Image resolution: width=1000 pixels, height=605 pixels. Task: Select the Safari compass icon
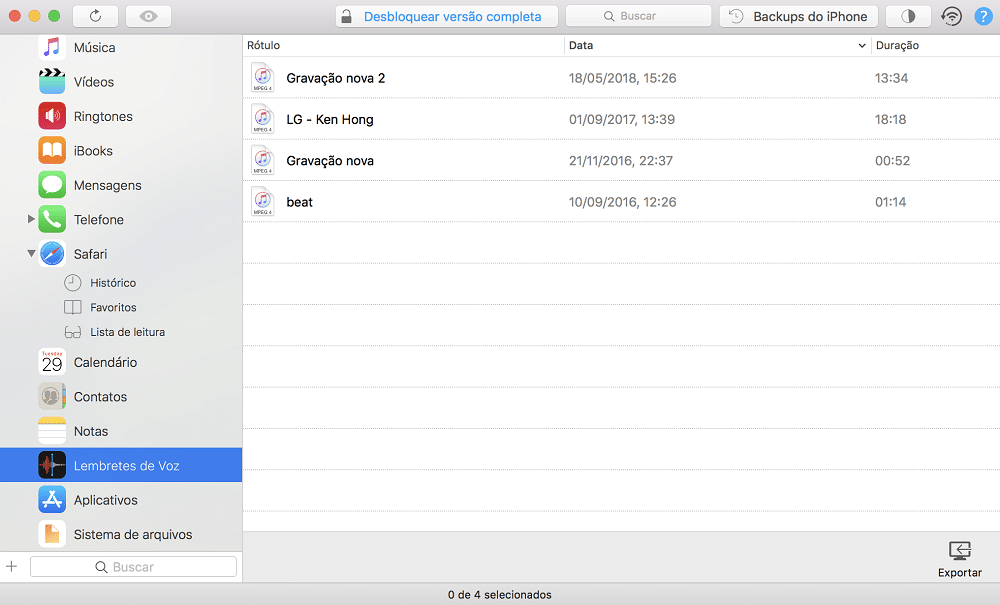(52, 254)
